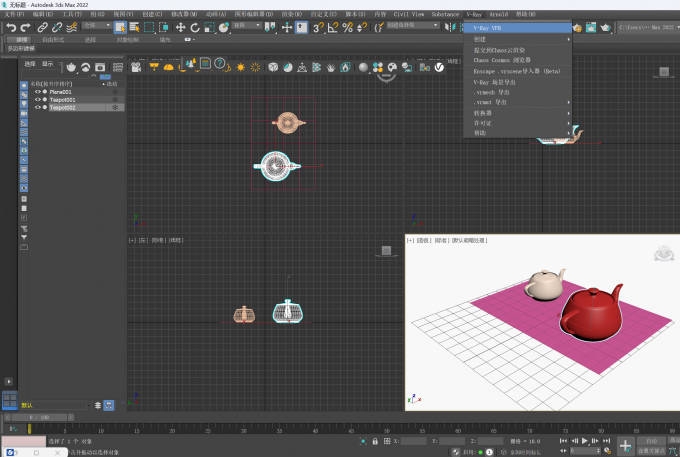Select Teapot001 in scene explorer
680x457 pixels.
coord(62,100)
